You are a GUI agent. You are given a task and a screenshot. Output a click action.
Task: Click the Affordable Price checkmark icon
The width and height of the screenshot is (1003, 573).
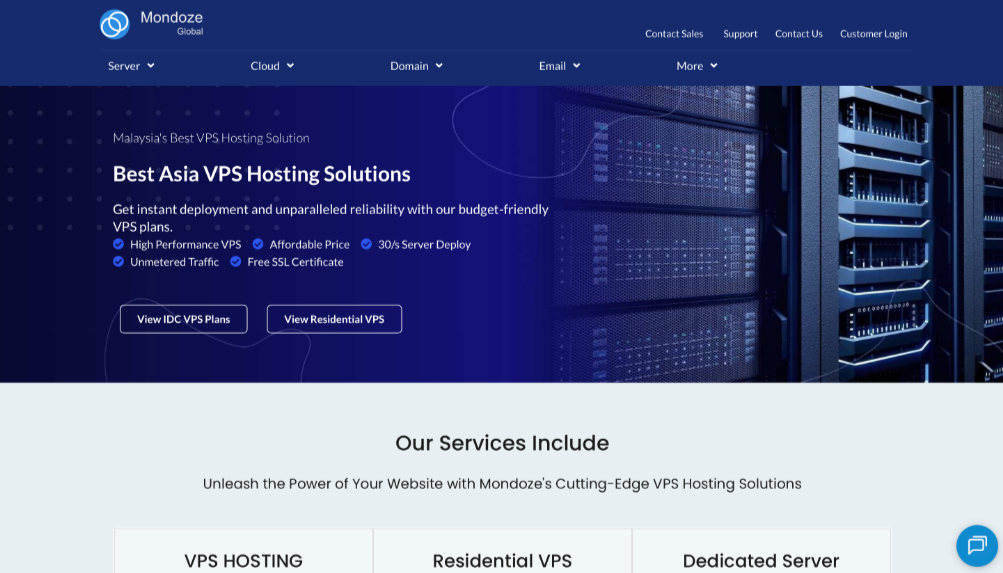(258, 244)
